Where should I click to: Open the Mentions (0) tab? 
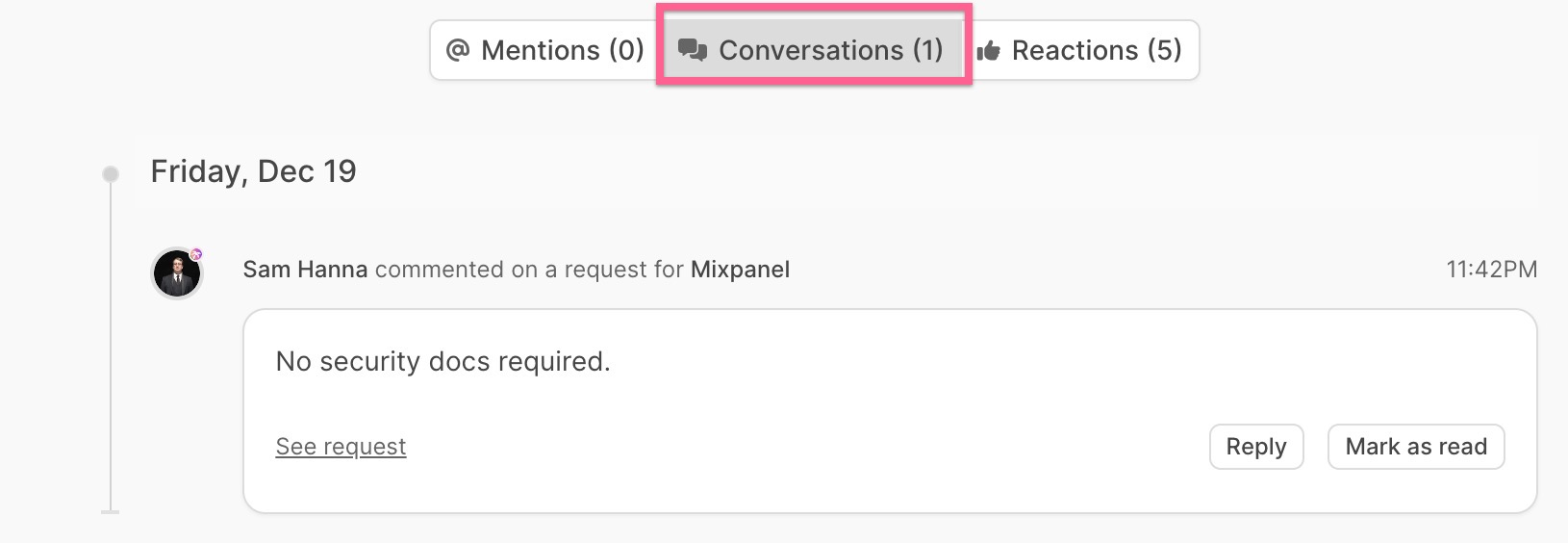point(544,50)
